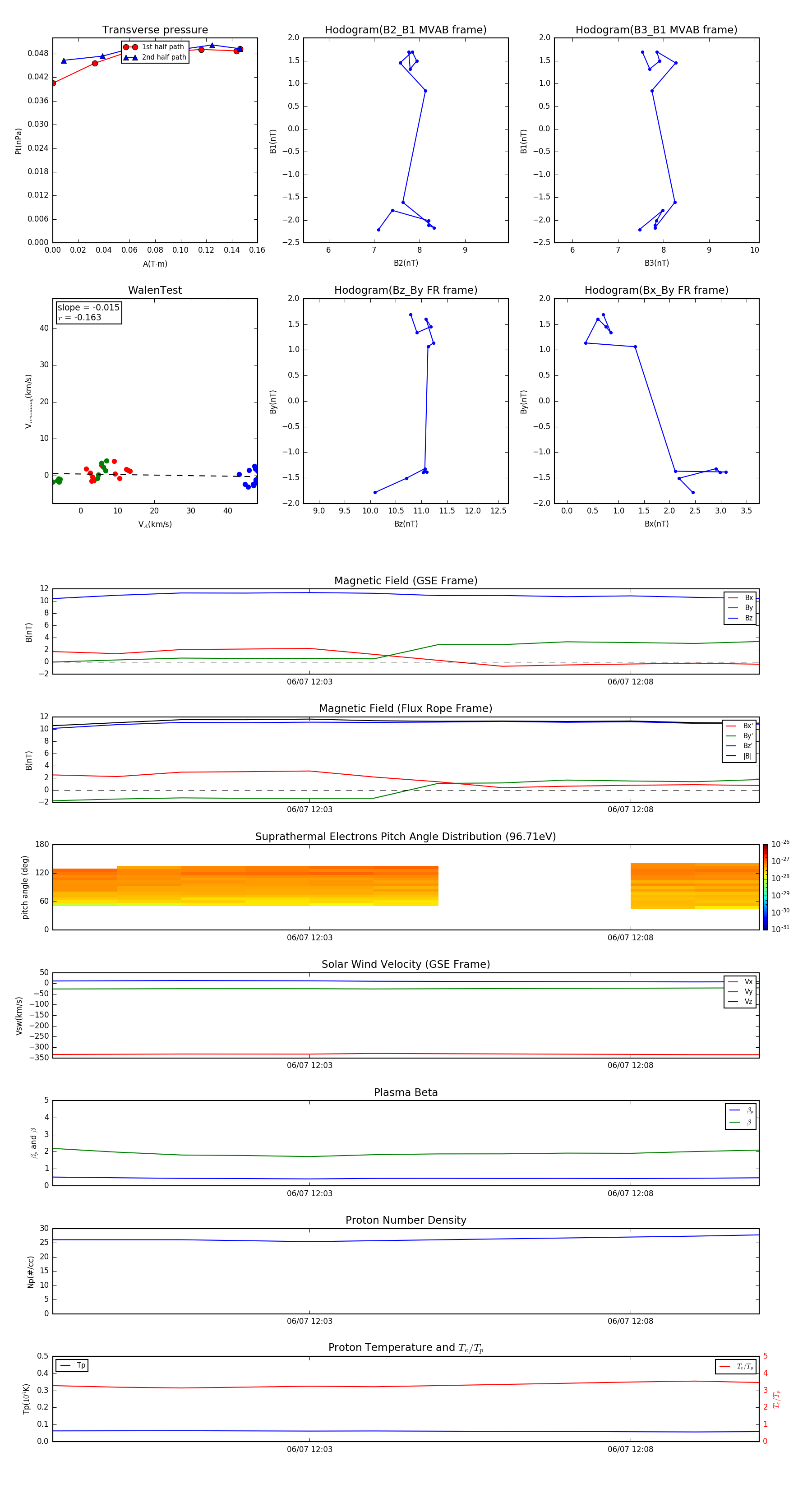The height and width of the screenshot is (1489, 812).
Task: Click the 'Hodogram(Bz_By FR frame)' title
Action: tap(406, 290)
